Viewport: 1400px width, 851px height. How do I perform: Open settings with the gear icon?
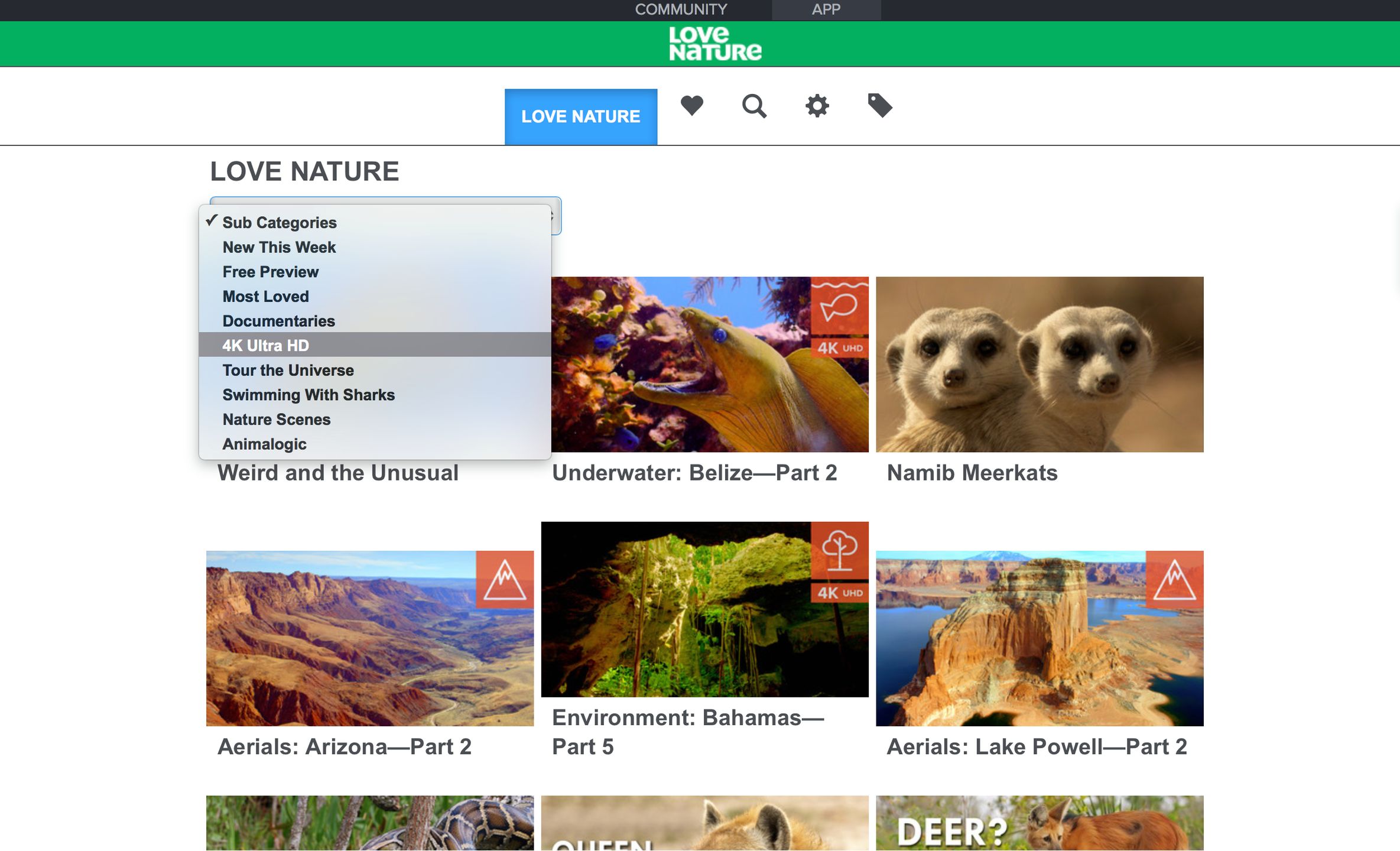817,106
